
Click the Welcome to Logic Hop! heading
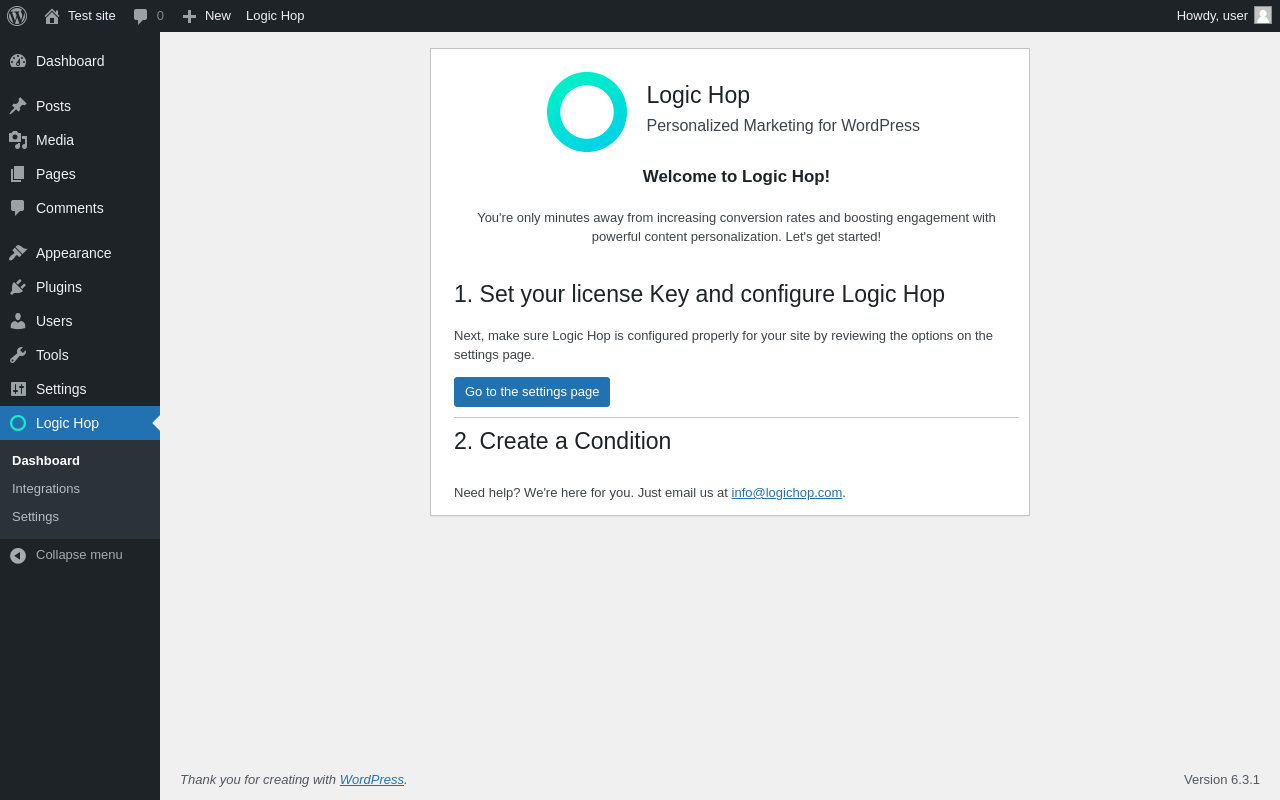[736, 177]
